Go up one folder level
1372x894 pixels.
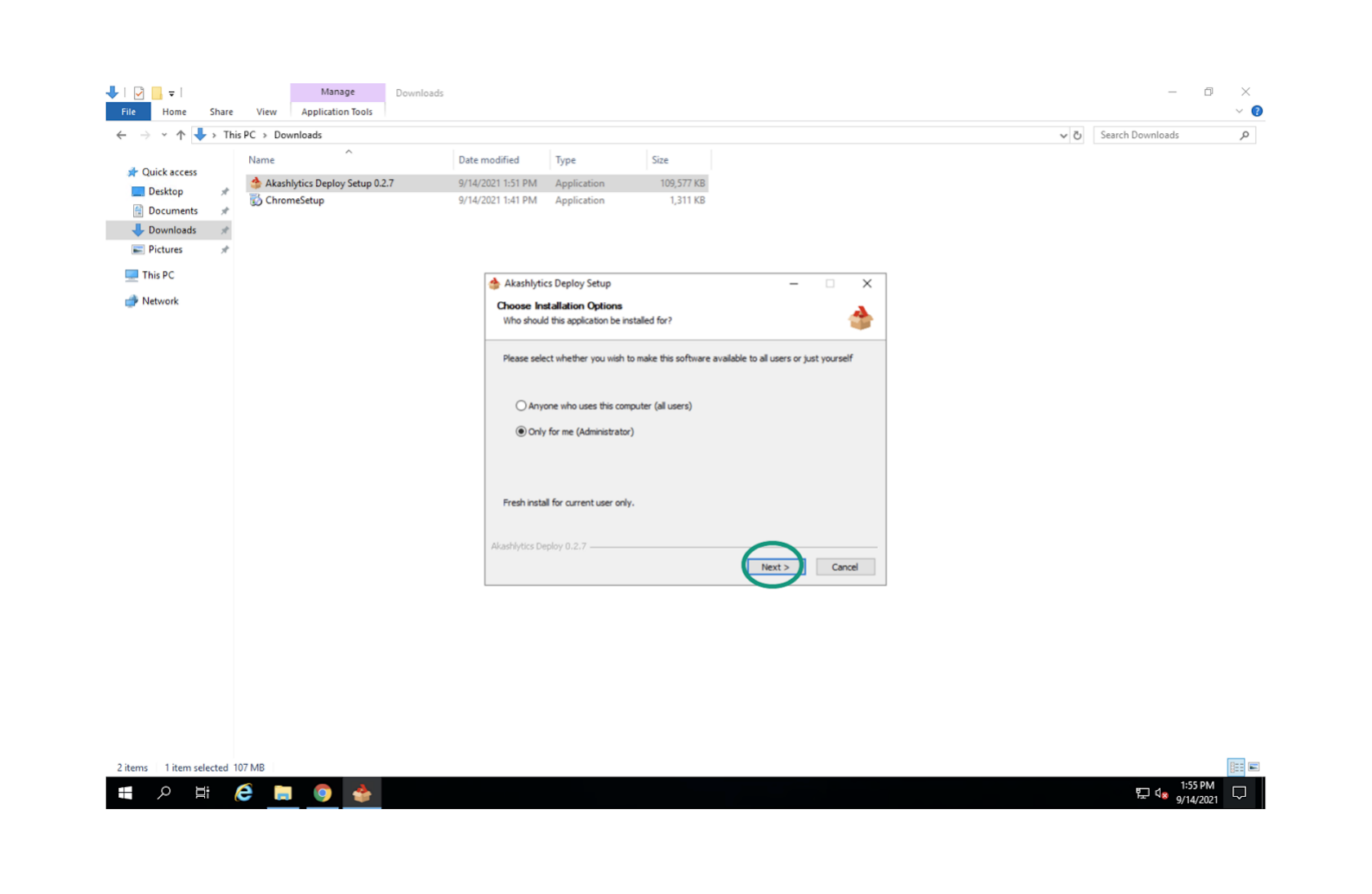click(180, 135)
